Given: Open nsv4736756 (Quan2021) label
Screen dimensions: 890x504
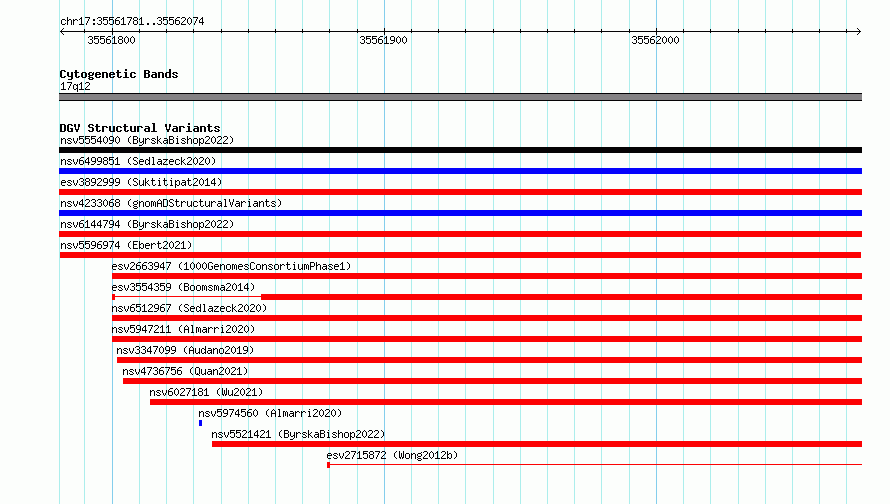Looking at the screenshot, I should (185, 371).
